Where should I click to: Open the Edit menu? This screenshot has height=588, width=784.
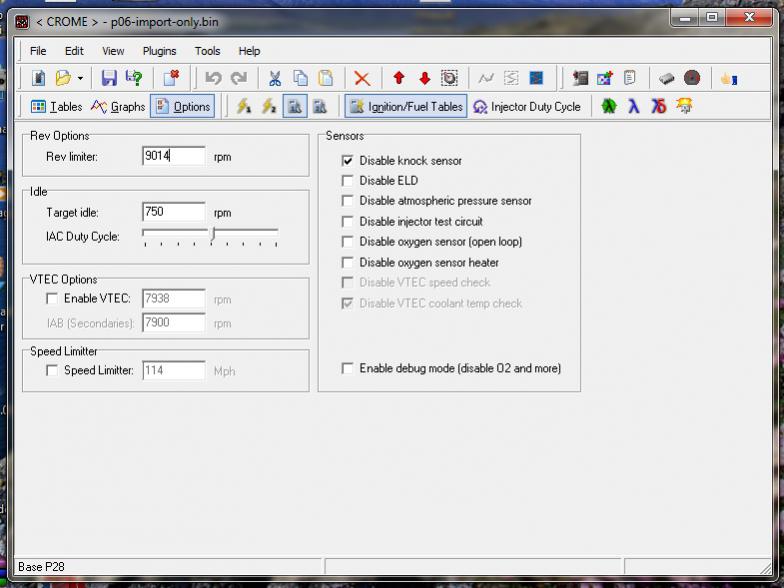click(x=74, y=51)
